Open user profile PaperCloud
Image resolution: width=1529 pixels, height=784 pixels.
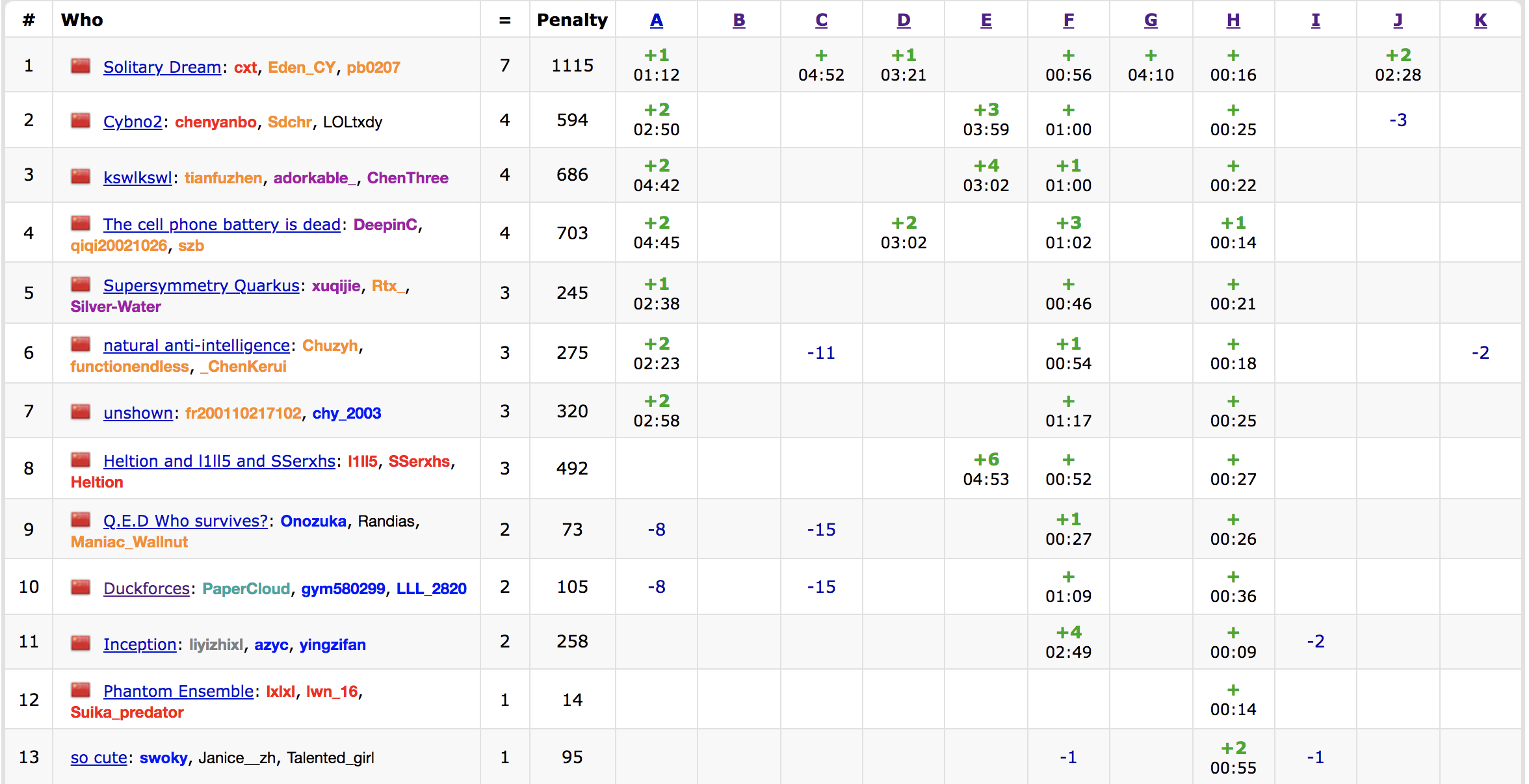click(246, 588)
